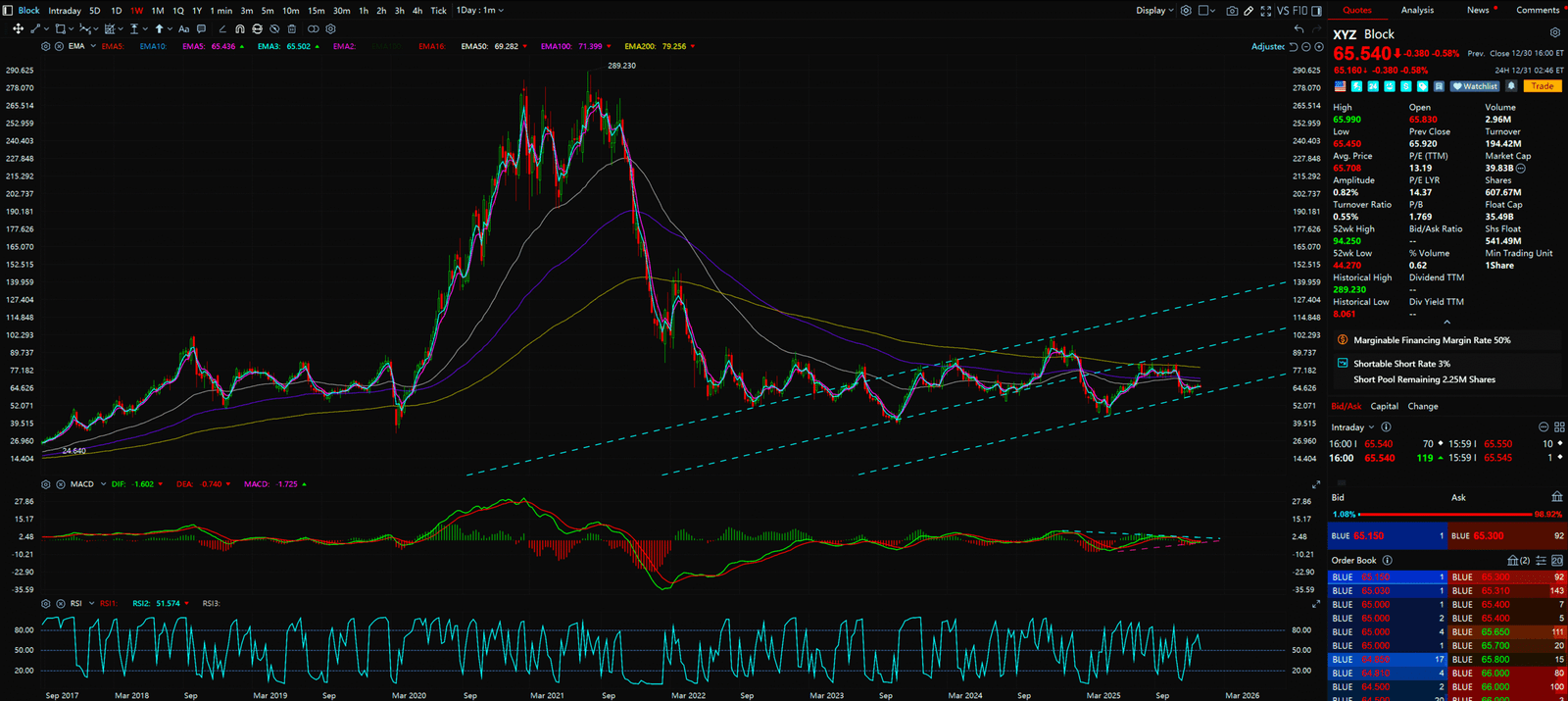Image resolution: width=1568 pixels, height=701 pixels.
Task: Click the trash icon to delete drawings
Action: point(291,29)
